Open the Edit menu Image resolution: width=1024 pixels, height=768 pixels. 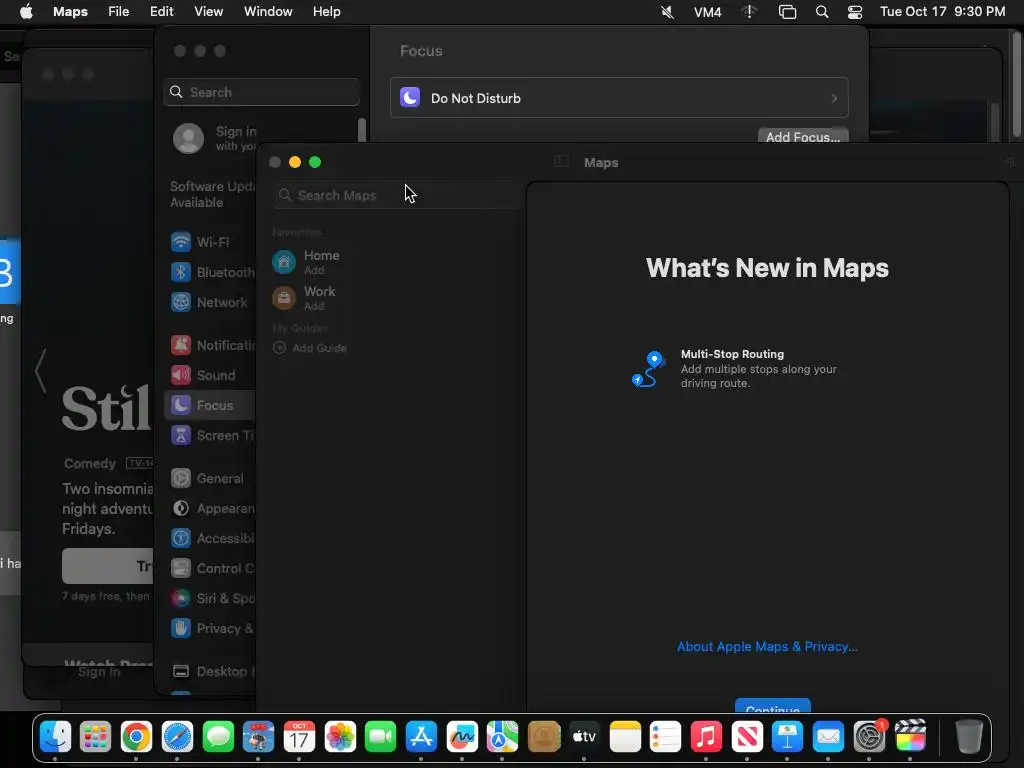coord(161,12)
